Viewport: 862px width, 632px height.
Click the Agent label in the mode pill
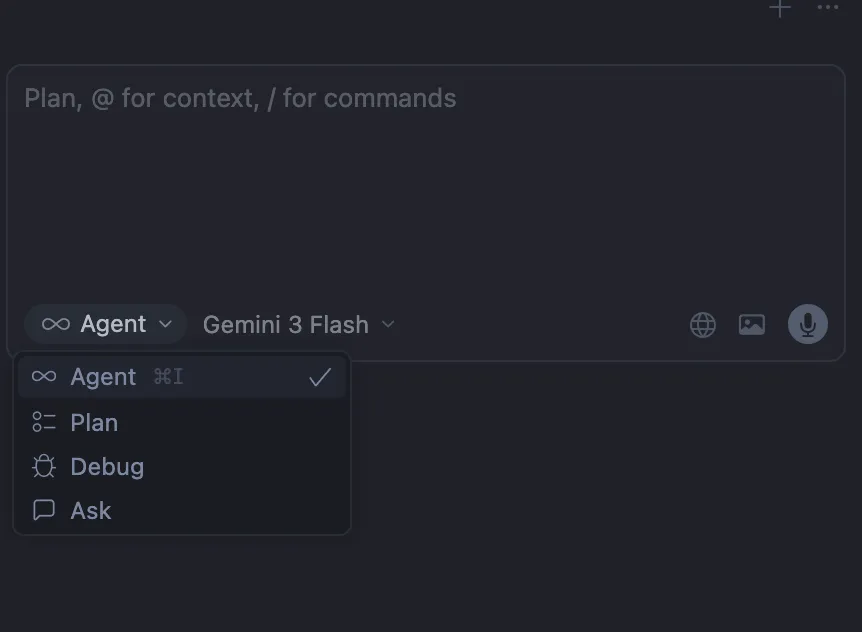[113, 324]
